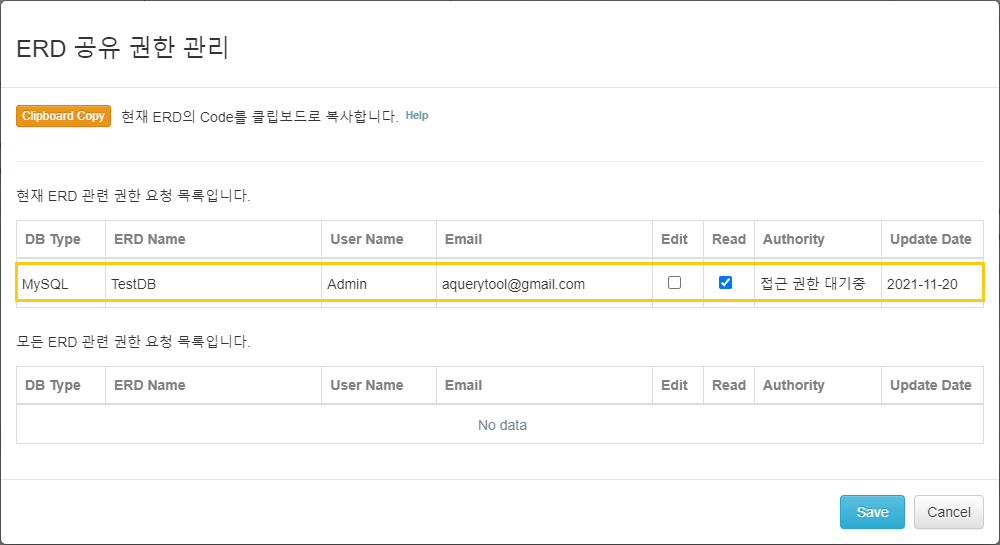Click the aquerytool@gmail.com email cell
1000x545 pixels.
(x=513, y=284)
